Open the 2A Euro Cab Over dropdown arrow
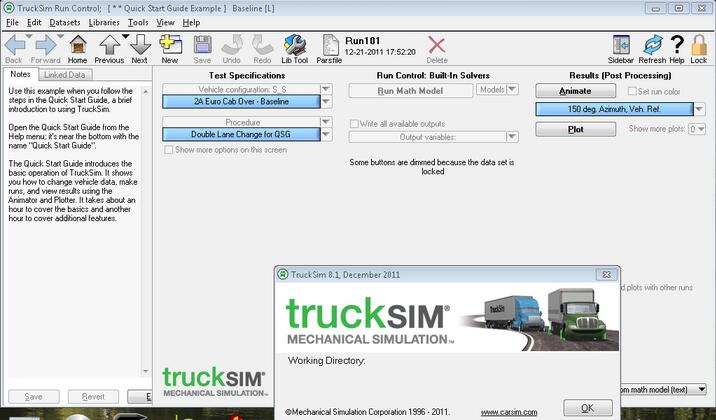Screen dimensions: 716x420 (326, 101)
